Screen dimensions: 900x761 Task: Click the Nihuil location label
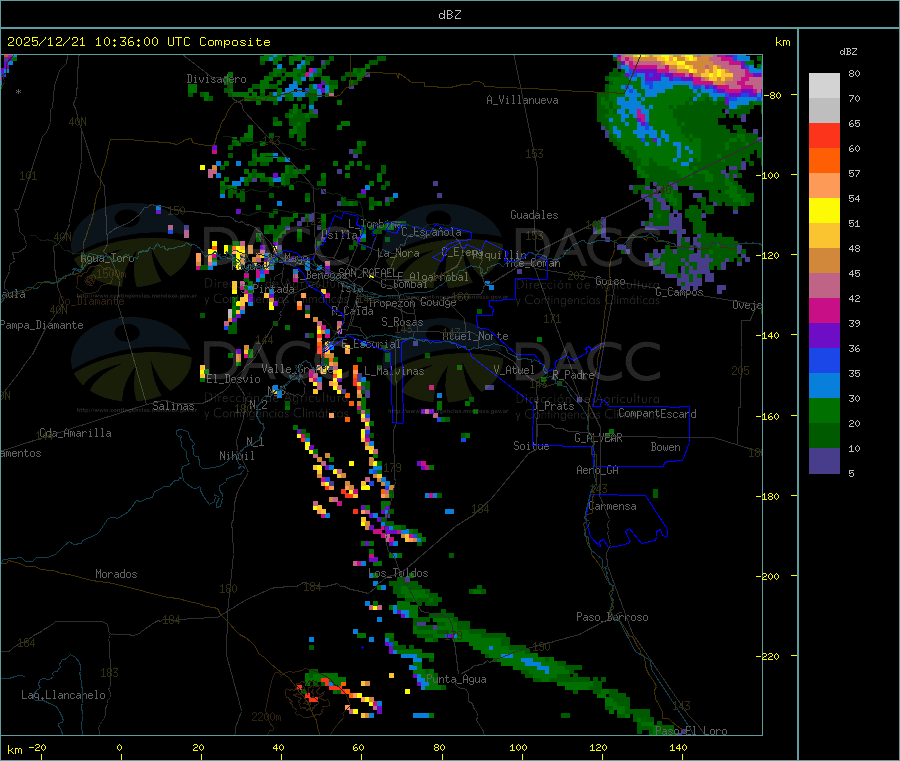click(237, 456)
